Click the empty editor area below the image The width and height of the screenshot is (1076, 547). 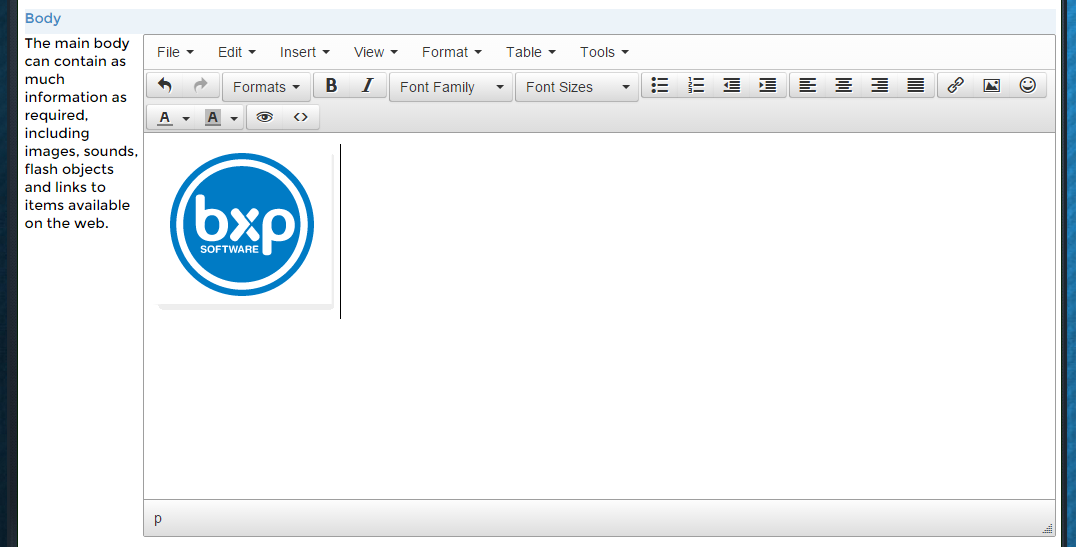tap(598, 408)
